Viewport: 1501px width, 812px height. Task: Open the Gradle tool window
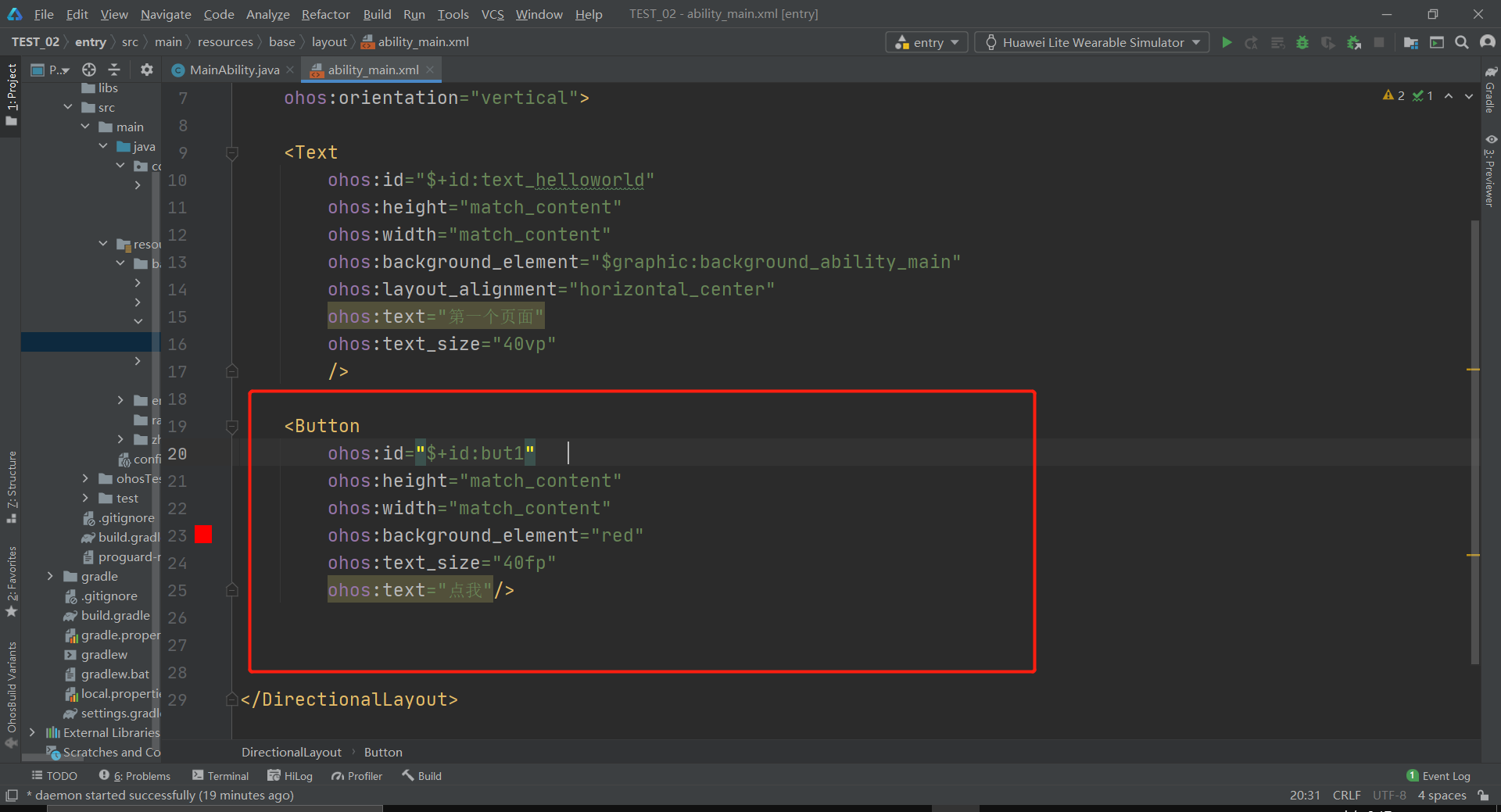click(x=1490, y=90)
